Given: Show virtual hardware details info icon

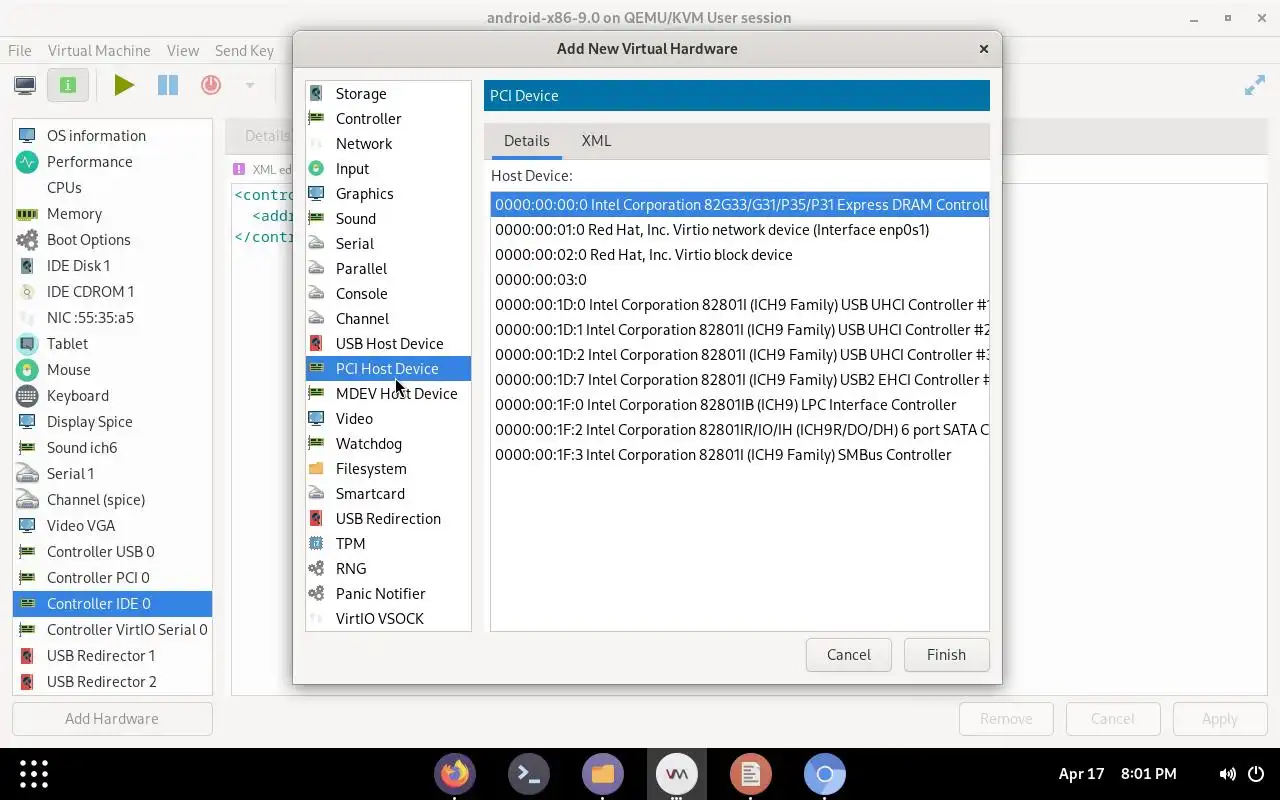Looking at the screenshot, I should (68, 85).
